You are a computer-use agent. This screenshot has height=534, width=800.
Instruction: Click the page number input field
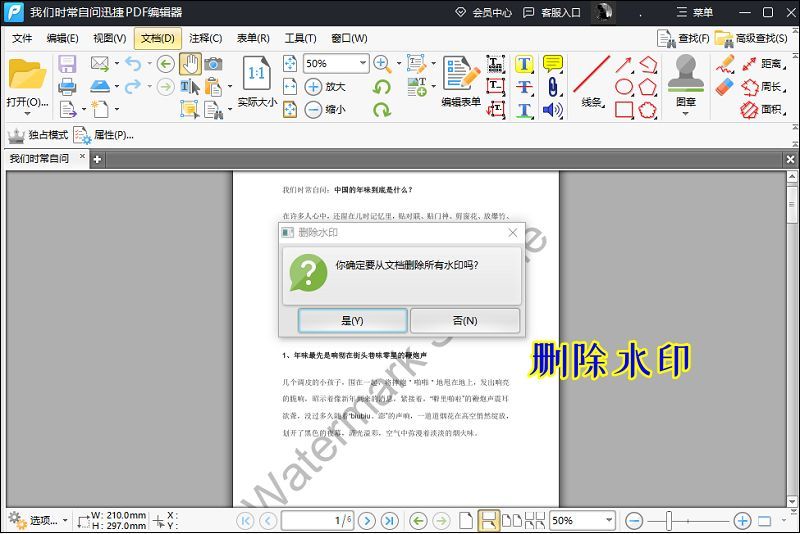317,520
